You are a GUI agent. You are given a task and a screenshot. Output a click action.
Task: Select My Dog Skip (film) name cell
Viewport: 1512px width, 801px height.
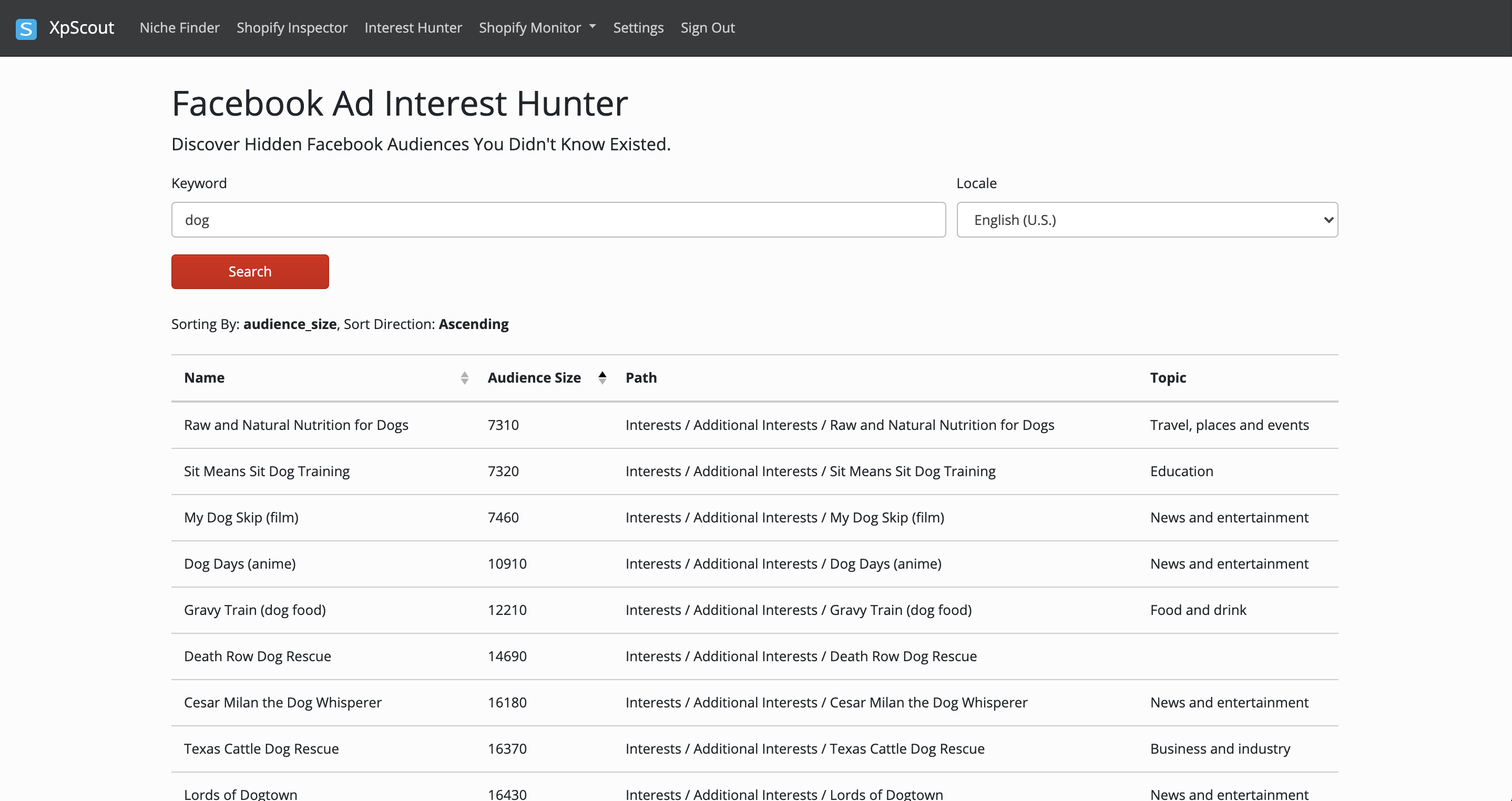coord(241,518)
